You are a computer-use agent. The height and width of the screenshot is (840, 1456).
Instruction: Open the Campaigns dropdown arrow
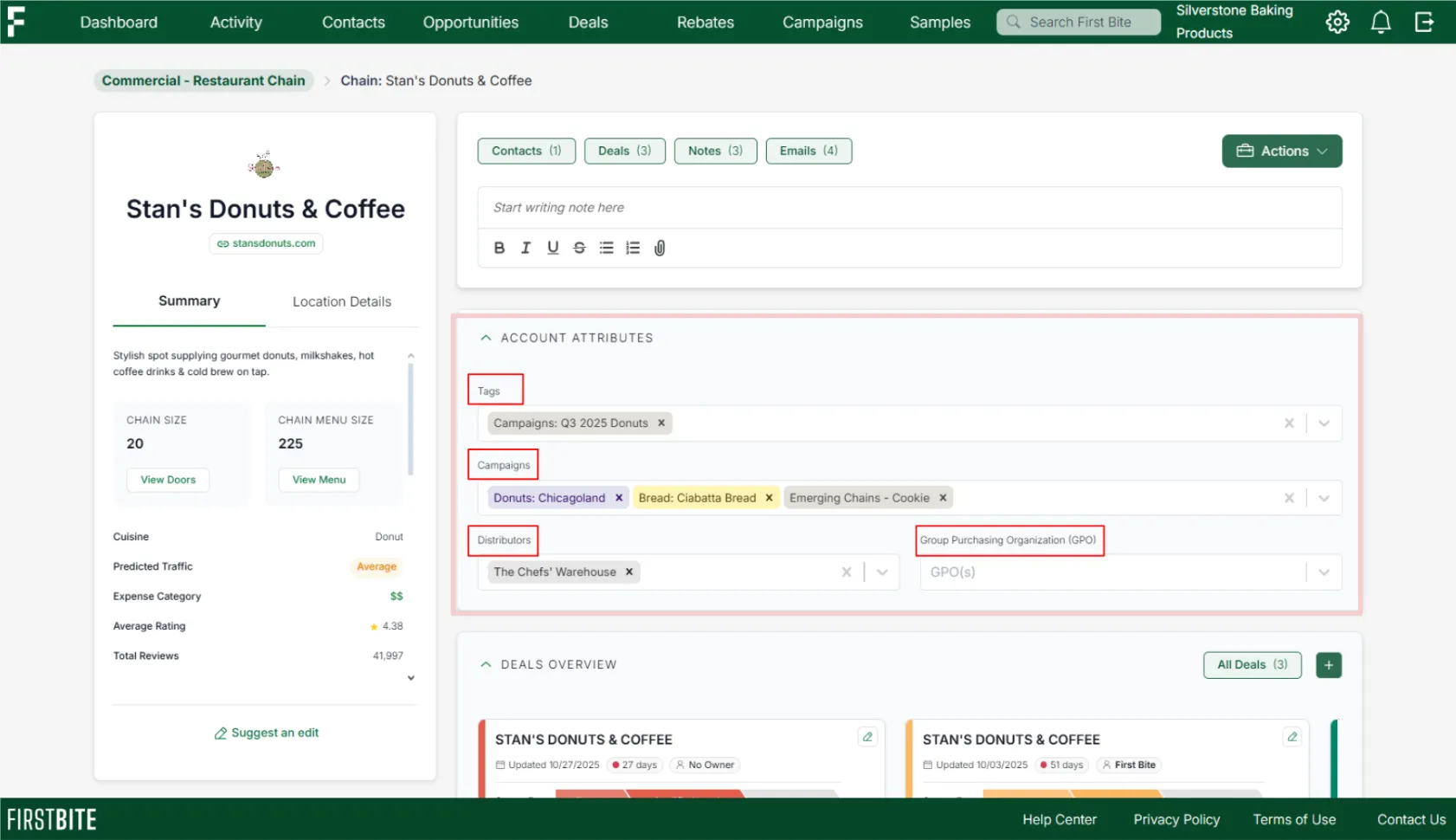pos(1324,498)
